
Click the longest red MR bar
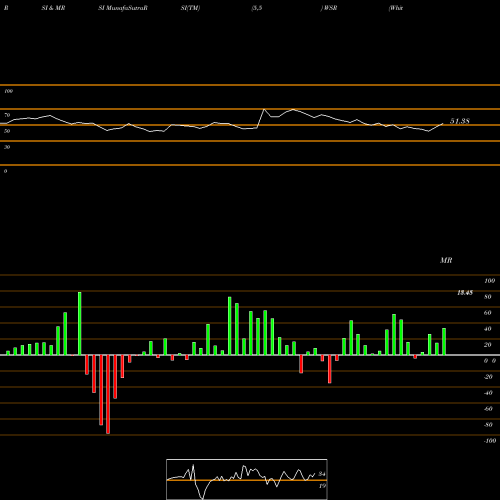108,394
